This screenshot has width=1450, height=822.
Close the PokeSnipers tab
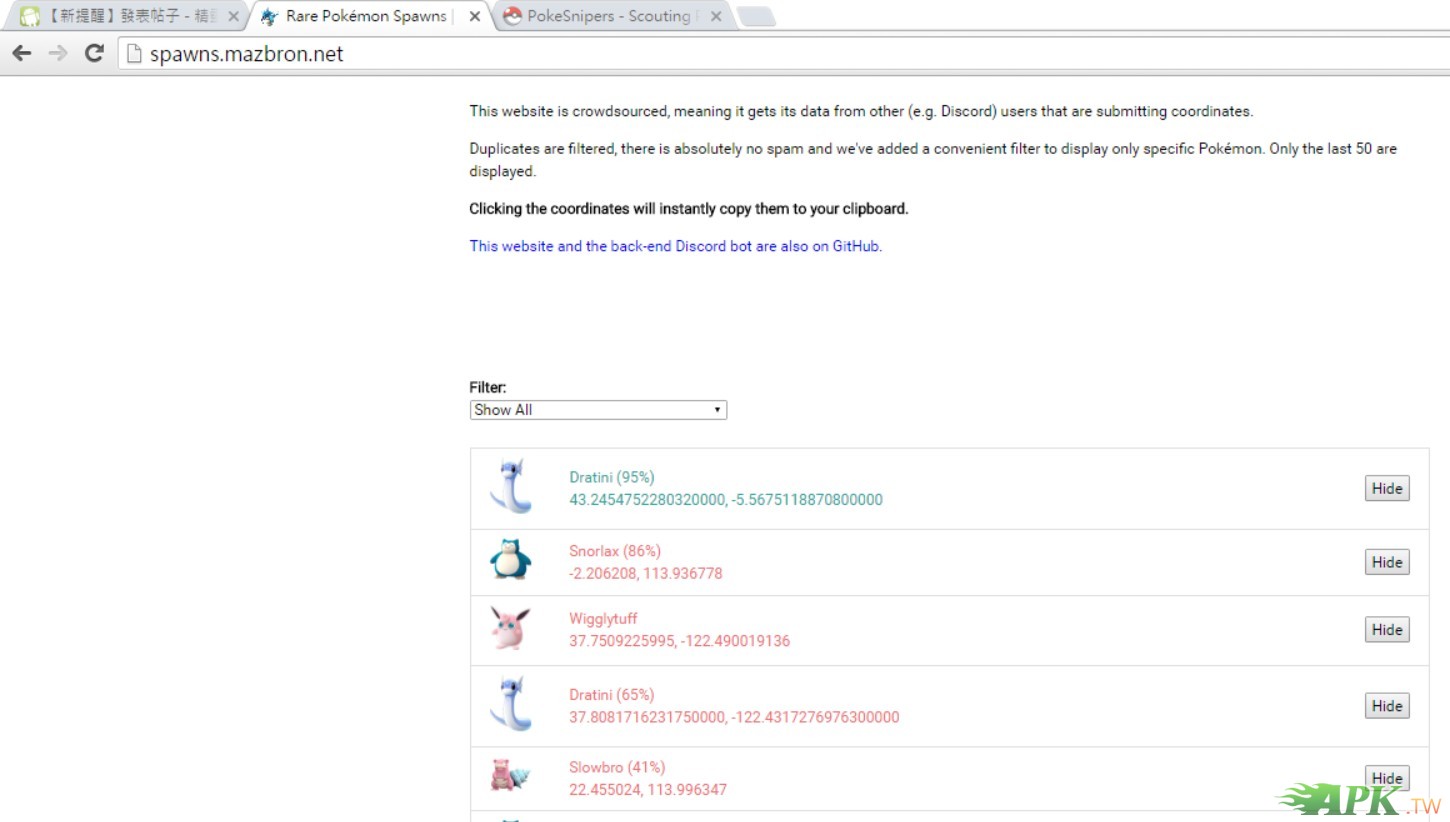click(x=716, y=16)
